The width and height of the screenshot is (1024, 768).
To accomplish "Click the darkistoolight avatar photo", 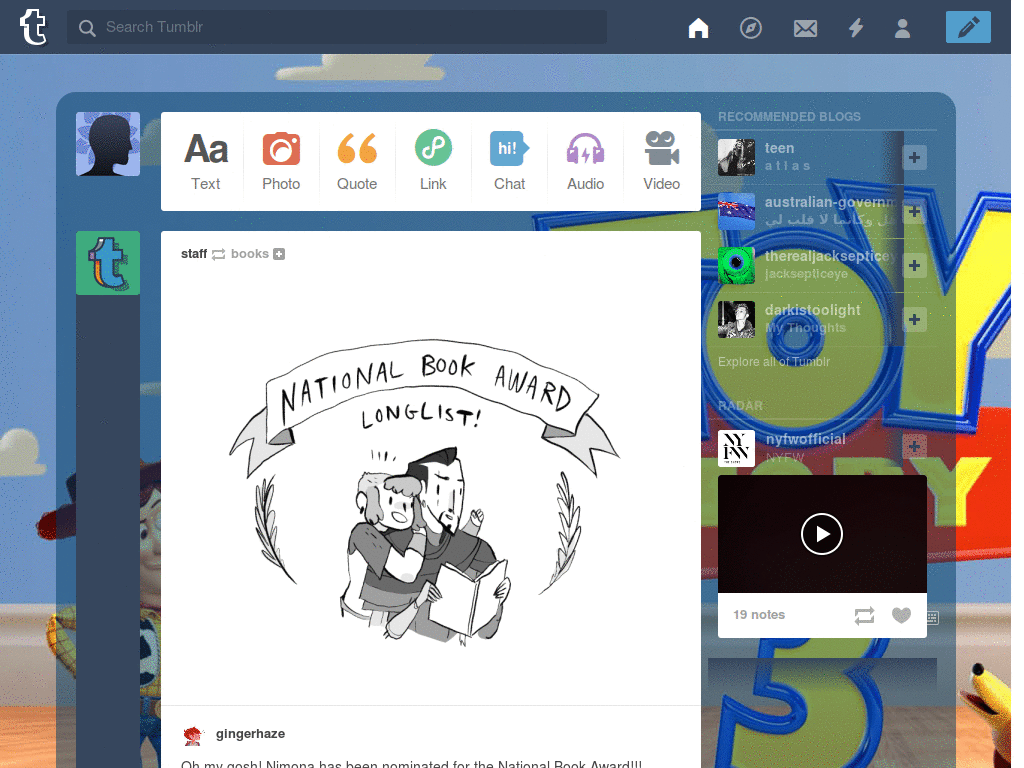I will (x=736, y=319).
